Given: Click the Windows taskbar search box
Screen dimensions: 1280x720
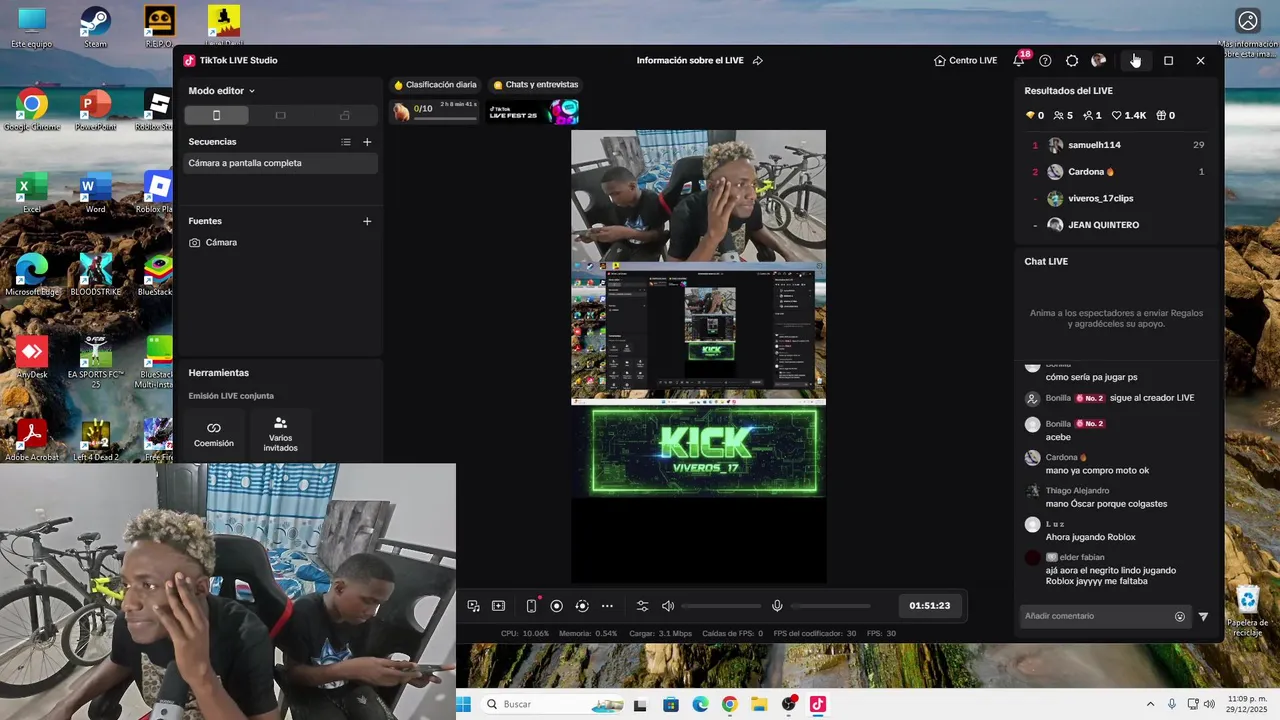Looking at the screenshot, I should click(554, 704).
